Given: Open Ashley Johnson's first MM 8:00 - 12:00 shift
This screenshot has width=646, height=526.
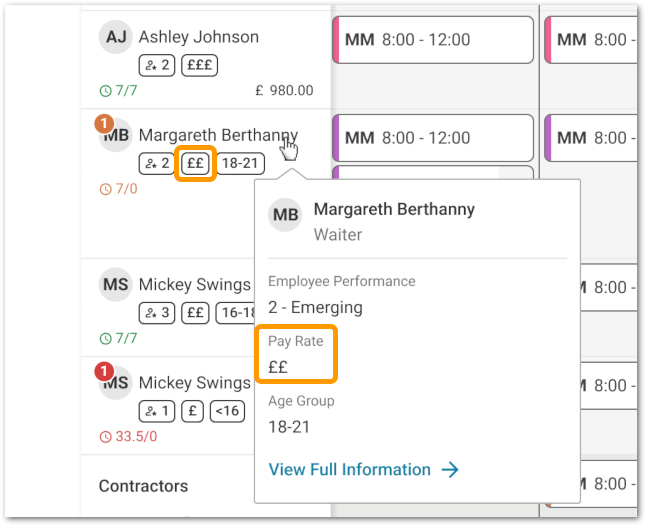Looking at the screenshot, I should pos(432,40).
